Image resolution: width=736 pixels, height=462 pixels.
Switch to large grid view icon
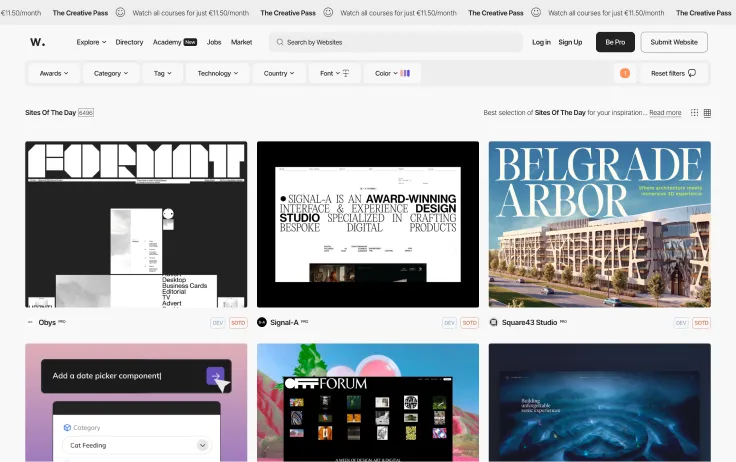707,113
